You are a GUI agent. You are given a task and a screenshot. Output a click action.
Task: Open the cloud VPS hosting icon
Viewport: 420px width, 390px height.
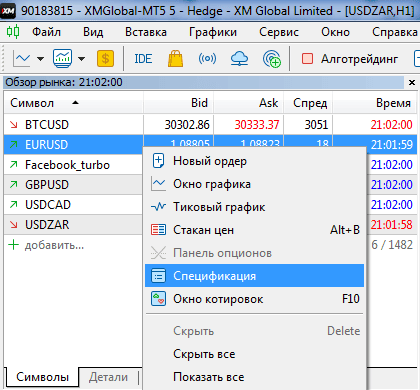click(239, 59)
